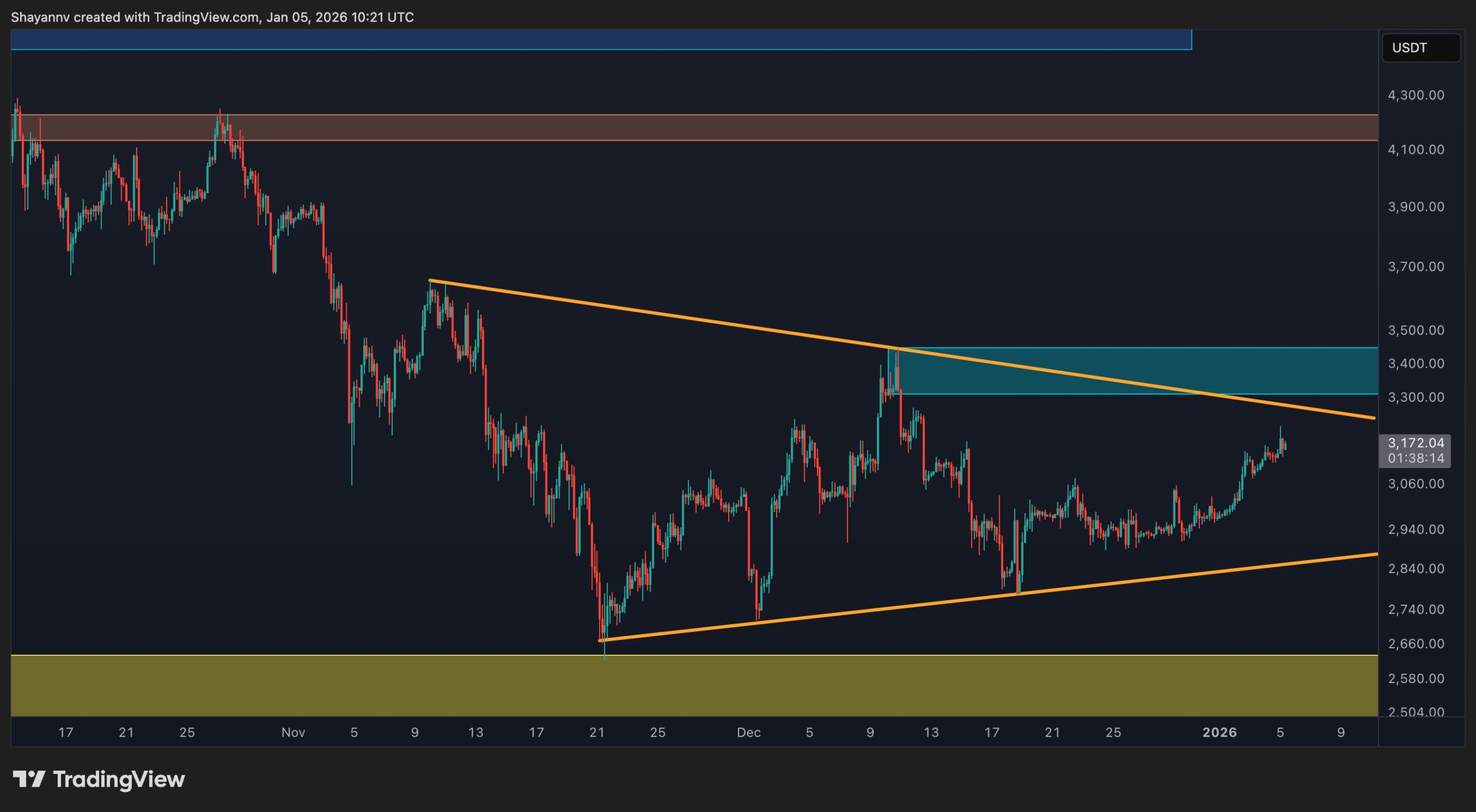Click the 3,500.00 price axis label
The width and height of the screenshot is (1476, 812).
click(x=1415, y=330)
